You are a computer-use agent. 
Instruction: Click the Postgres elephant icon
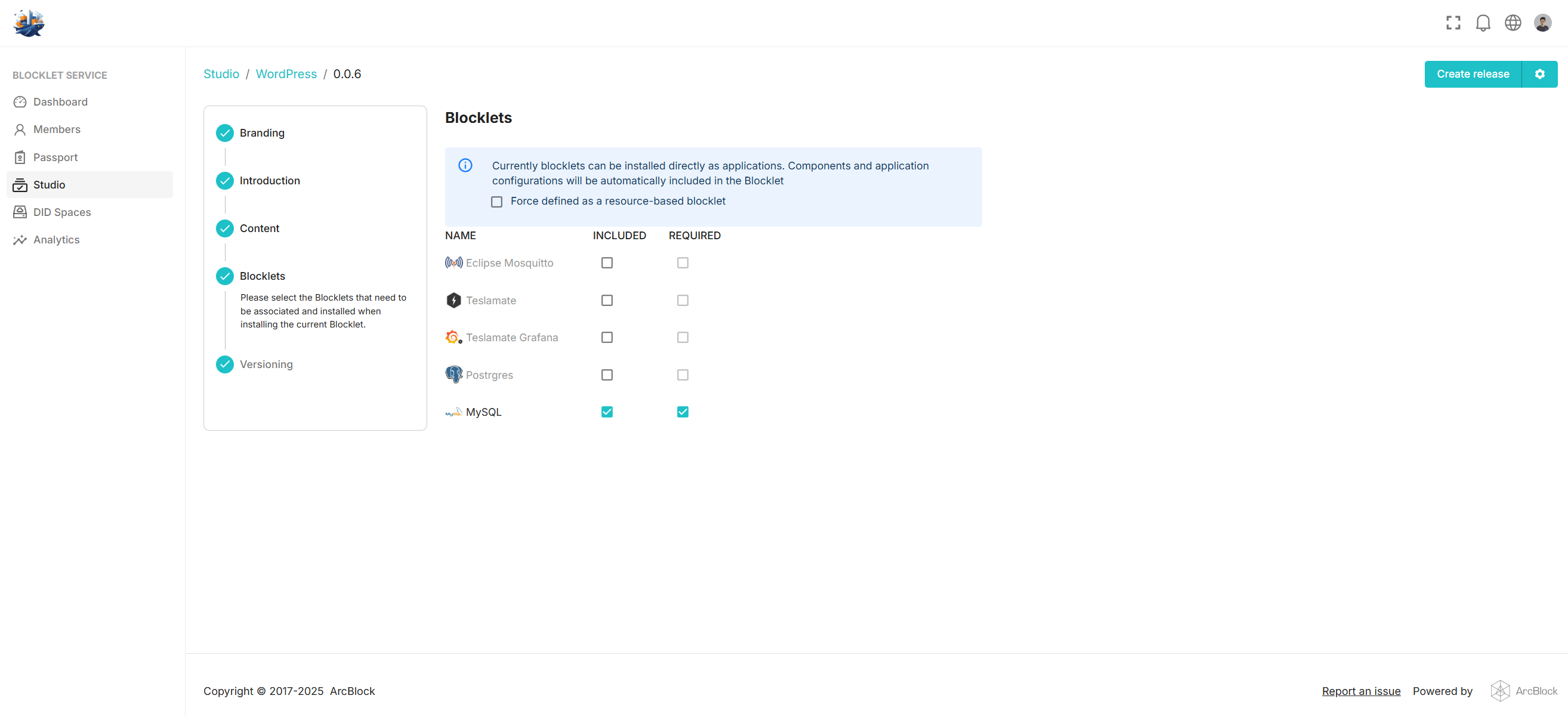click(453, 375)
